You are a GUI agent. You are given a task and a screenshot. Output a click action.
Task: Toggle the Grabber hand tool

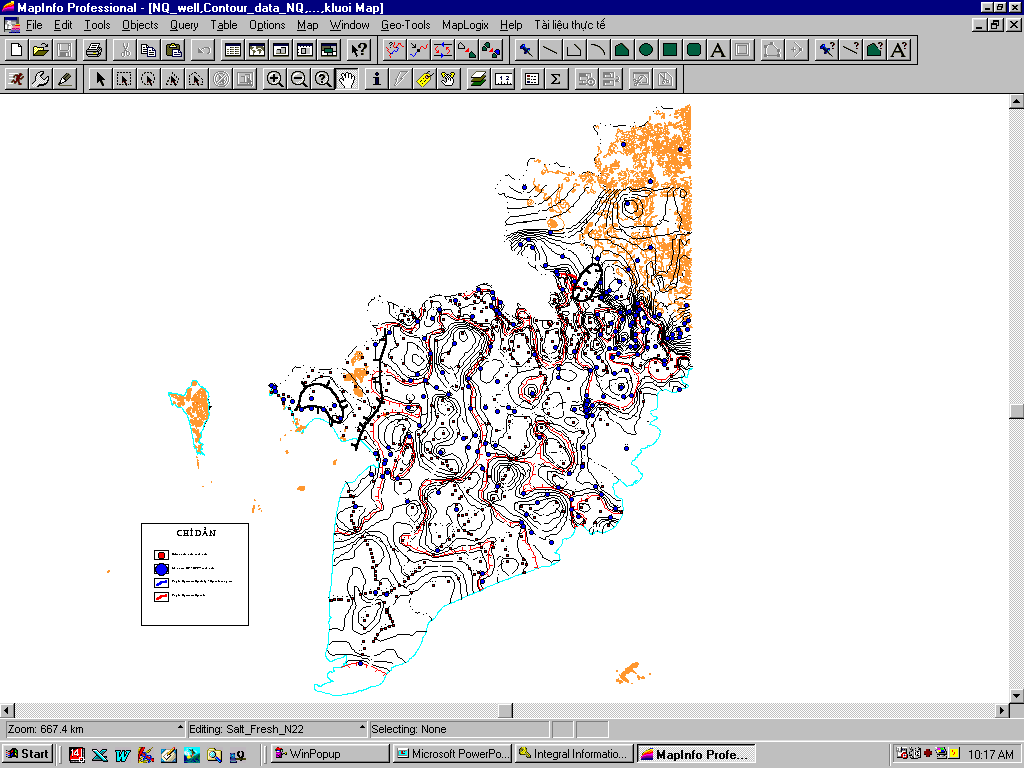tap(347, 79)
